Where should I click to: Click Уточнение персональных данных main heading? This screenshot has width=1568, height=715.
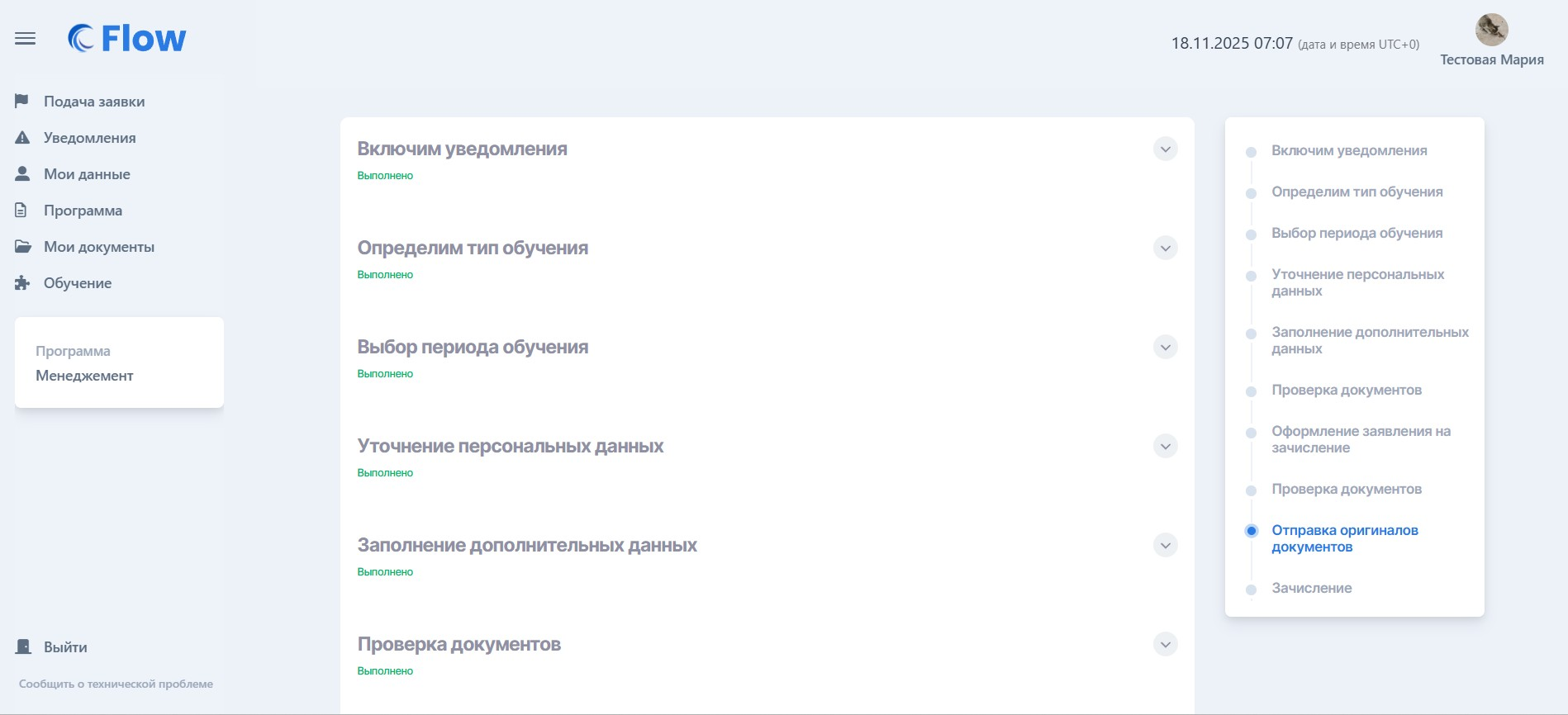[511, 447]
